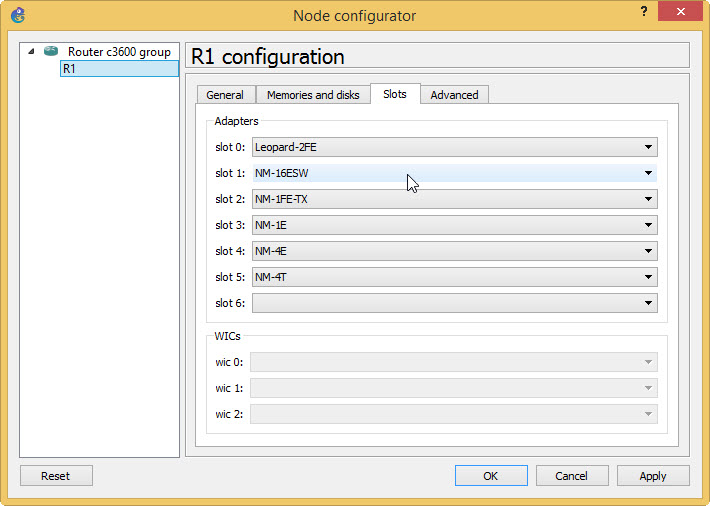This screenshot has width=710, height=506.
Task: Click the GNS3 application icon in title bar
Action: point(18,15)
